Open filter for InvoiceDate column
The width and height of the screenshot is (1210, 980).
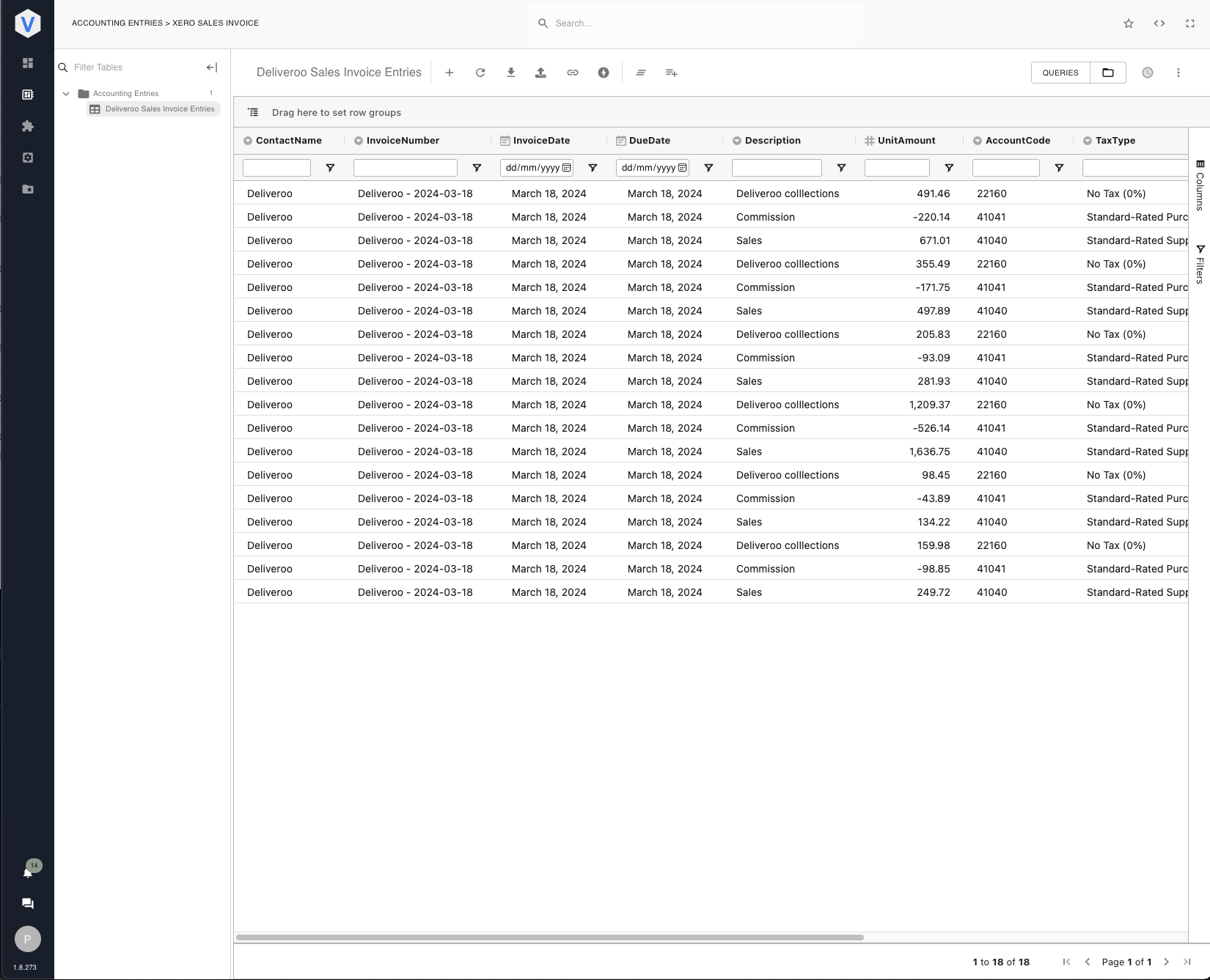click(x=593, y=168)
